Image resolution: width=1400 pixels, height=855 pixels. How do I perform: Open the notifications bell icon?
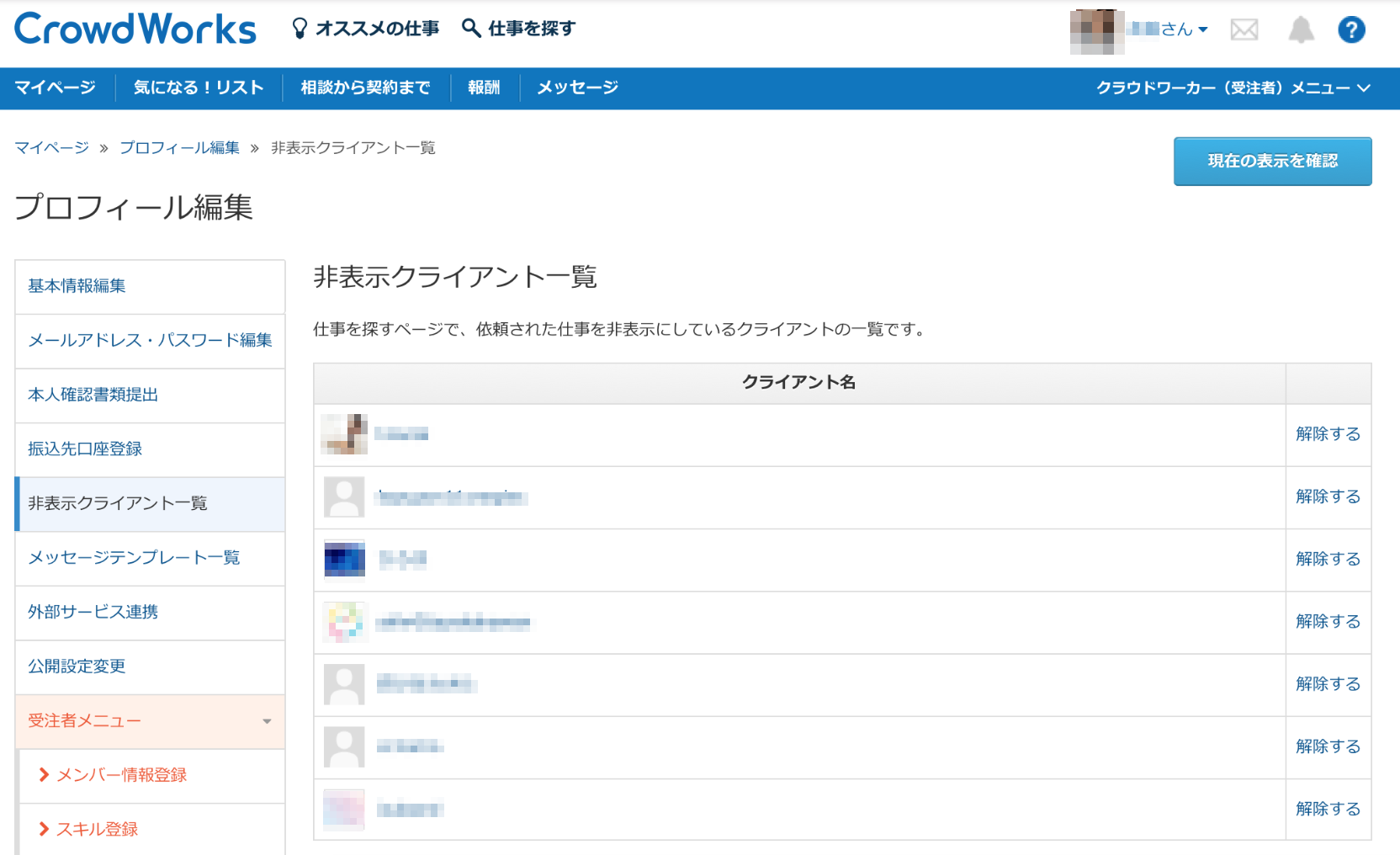(1301, 30)
